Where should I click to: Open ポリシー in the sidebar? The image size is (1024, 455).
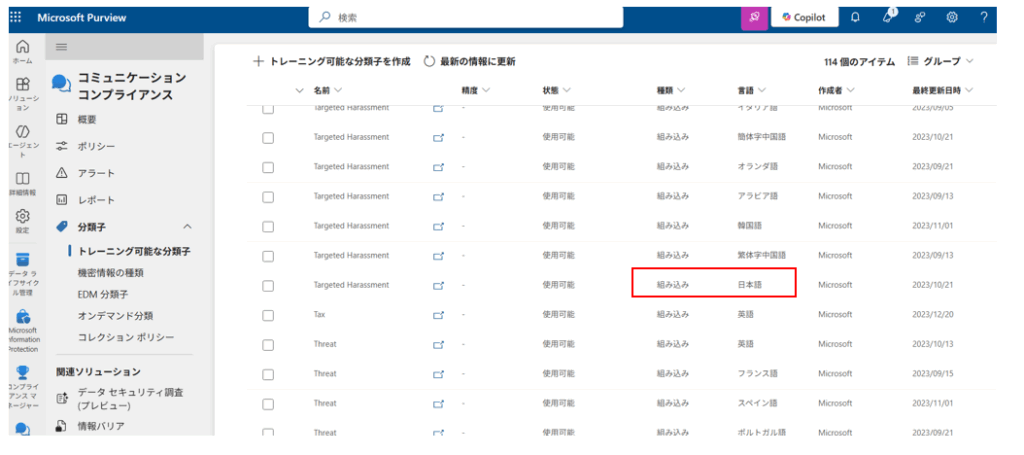(x=96, y=146)
